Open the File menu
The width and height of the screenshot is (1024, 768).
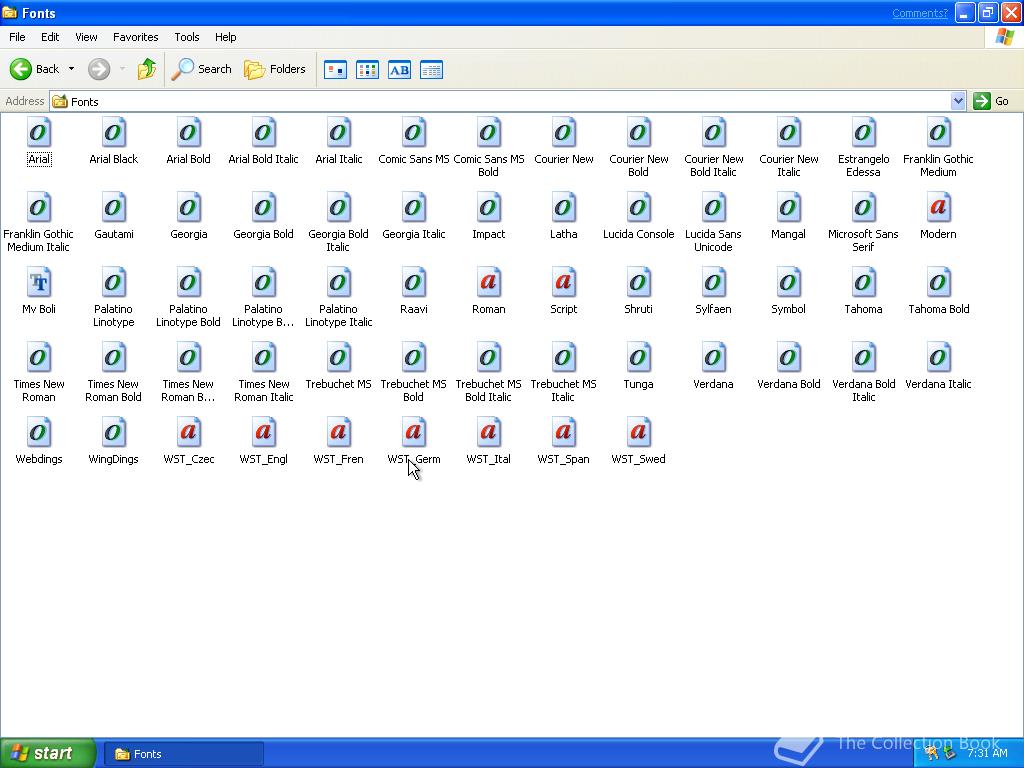point(17,37)
